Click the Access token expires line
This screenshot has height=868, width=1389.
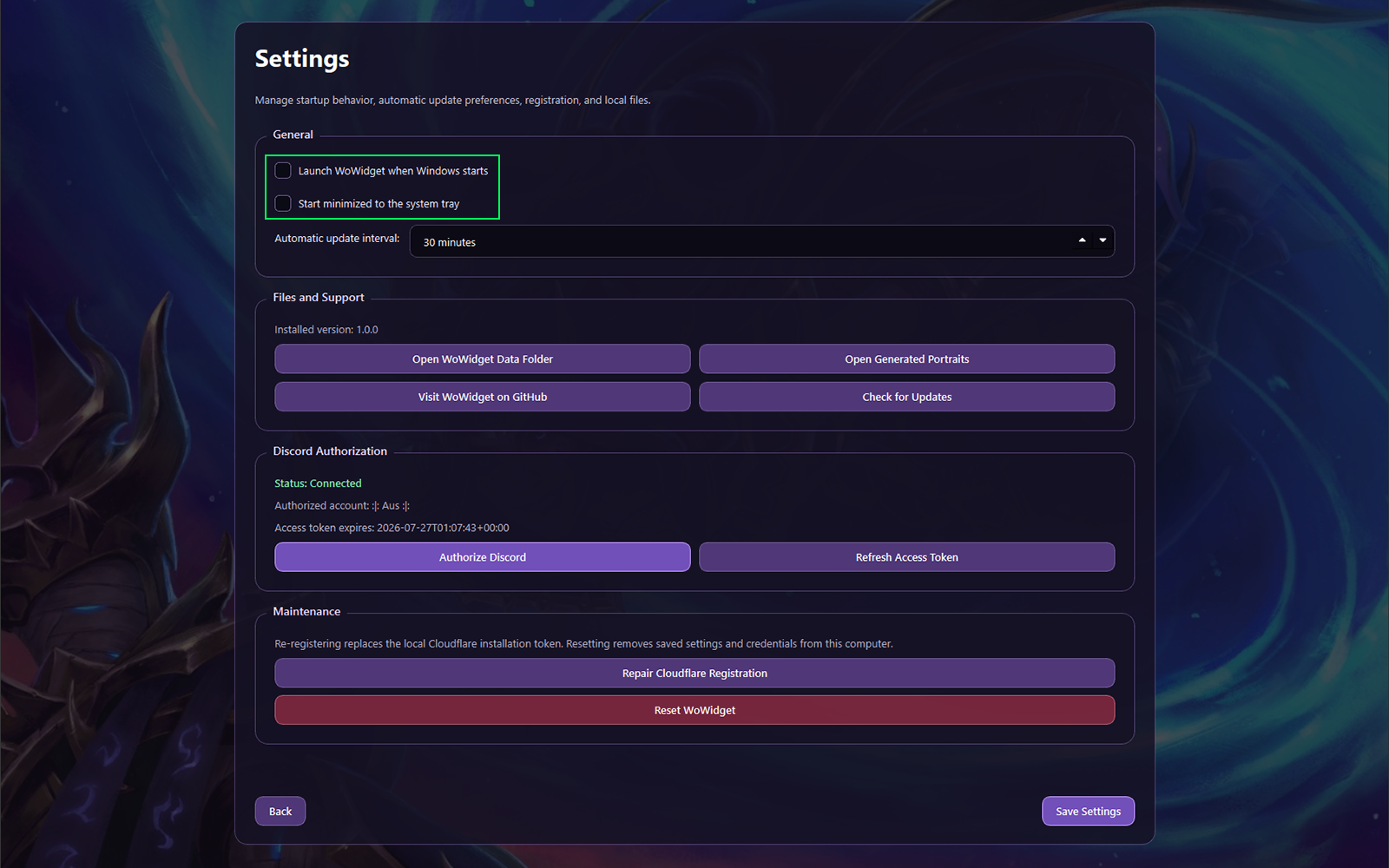point(392,528)
